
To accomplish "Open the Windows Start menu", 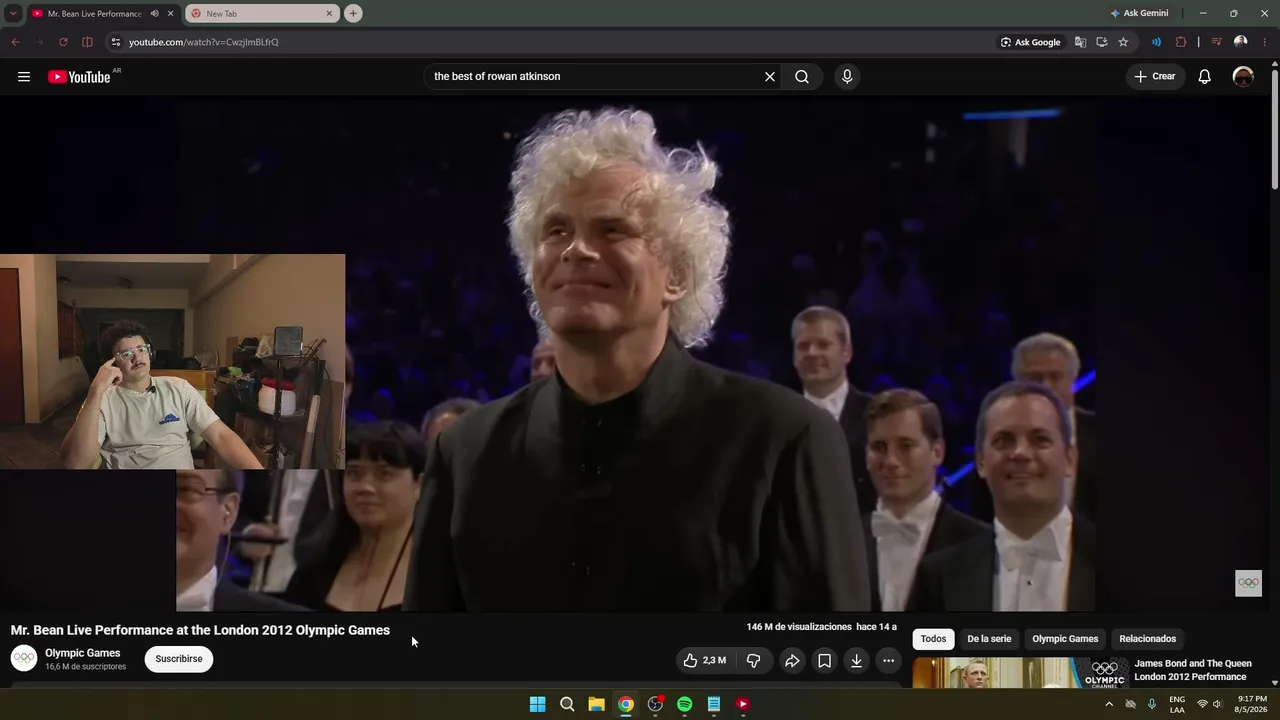I will pos(538,704).
